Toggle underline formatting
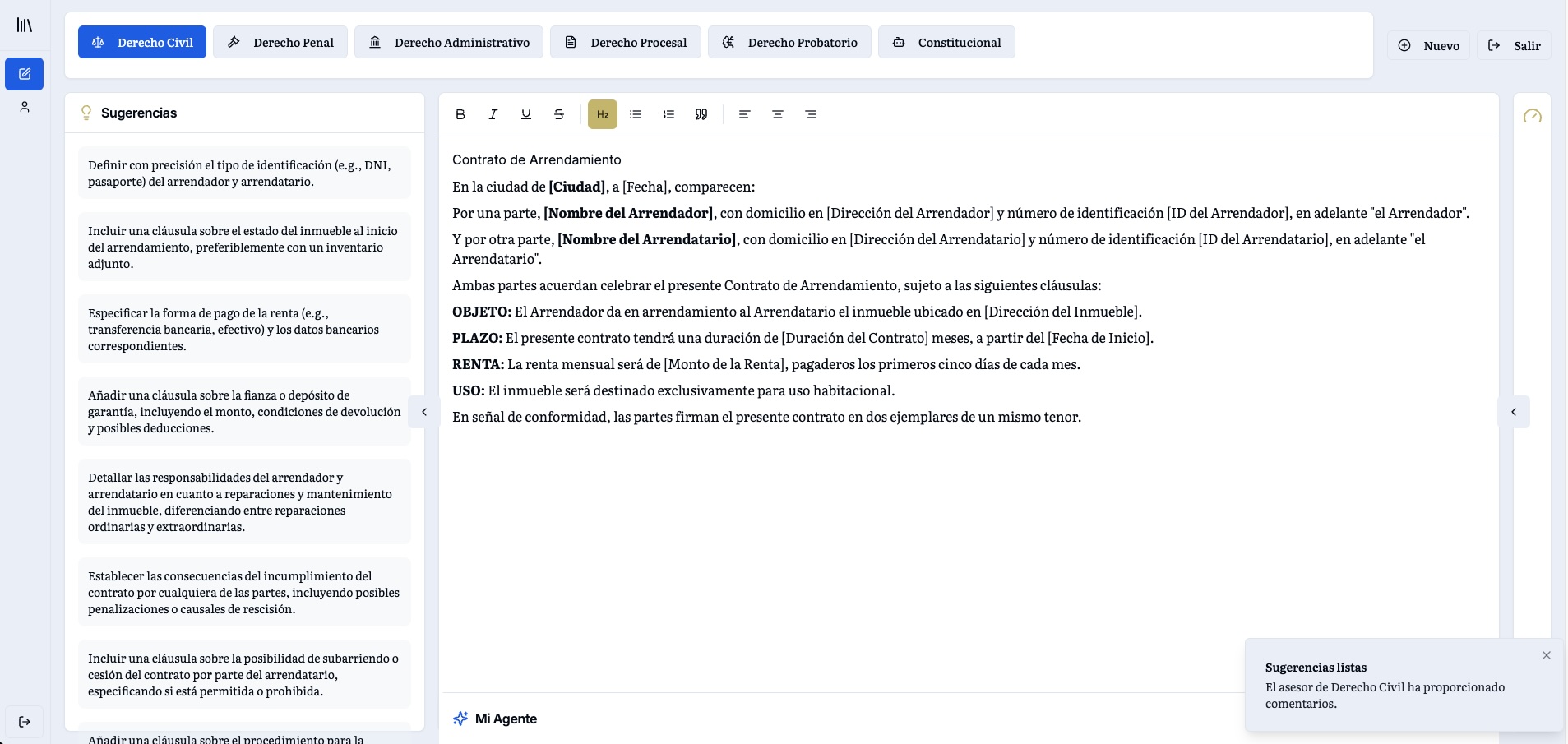Image resolution: width=1568 pixels, height=744 pixels. [525, 114]
